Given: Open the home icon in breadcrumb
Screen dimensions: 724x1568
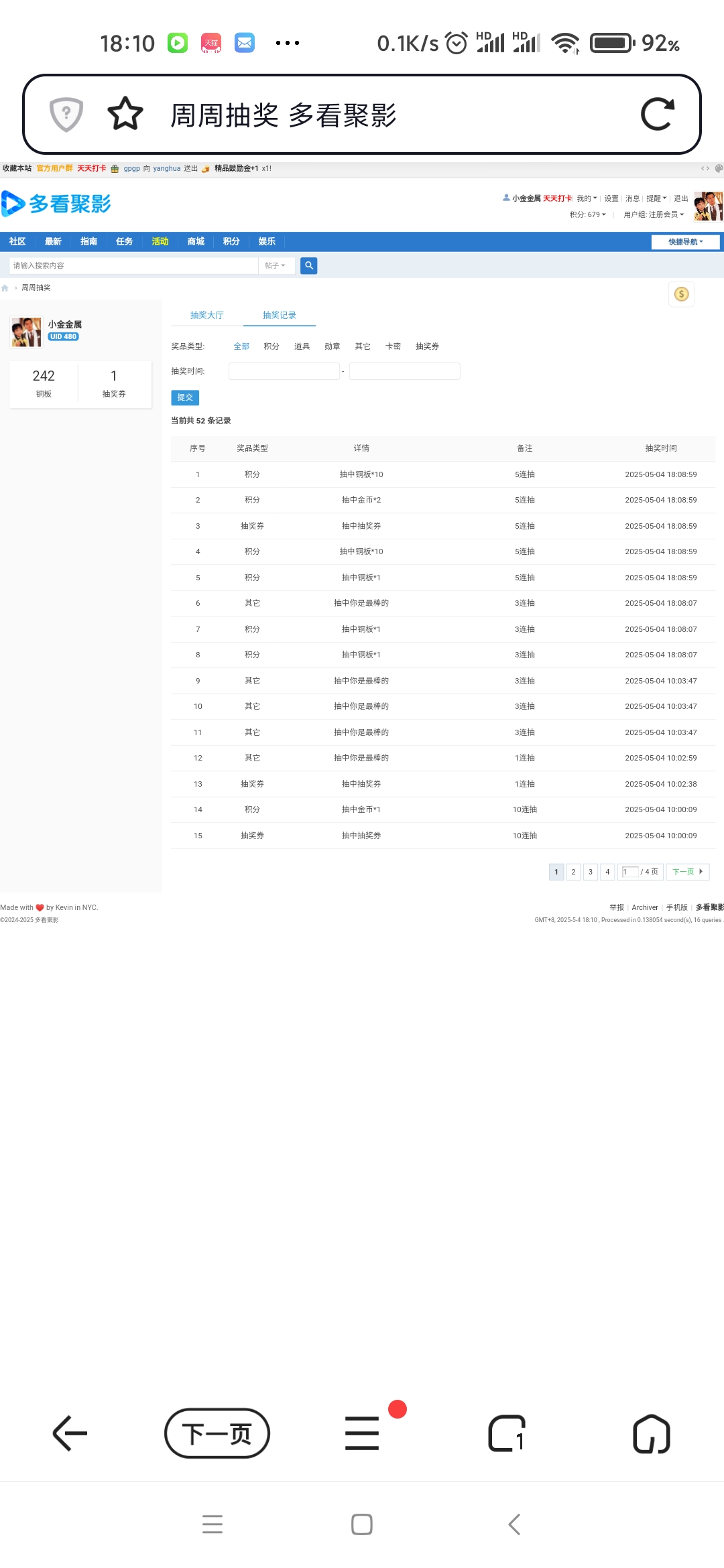Looking at the screenshot, I should 5,288.
